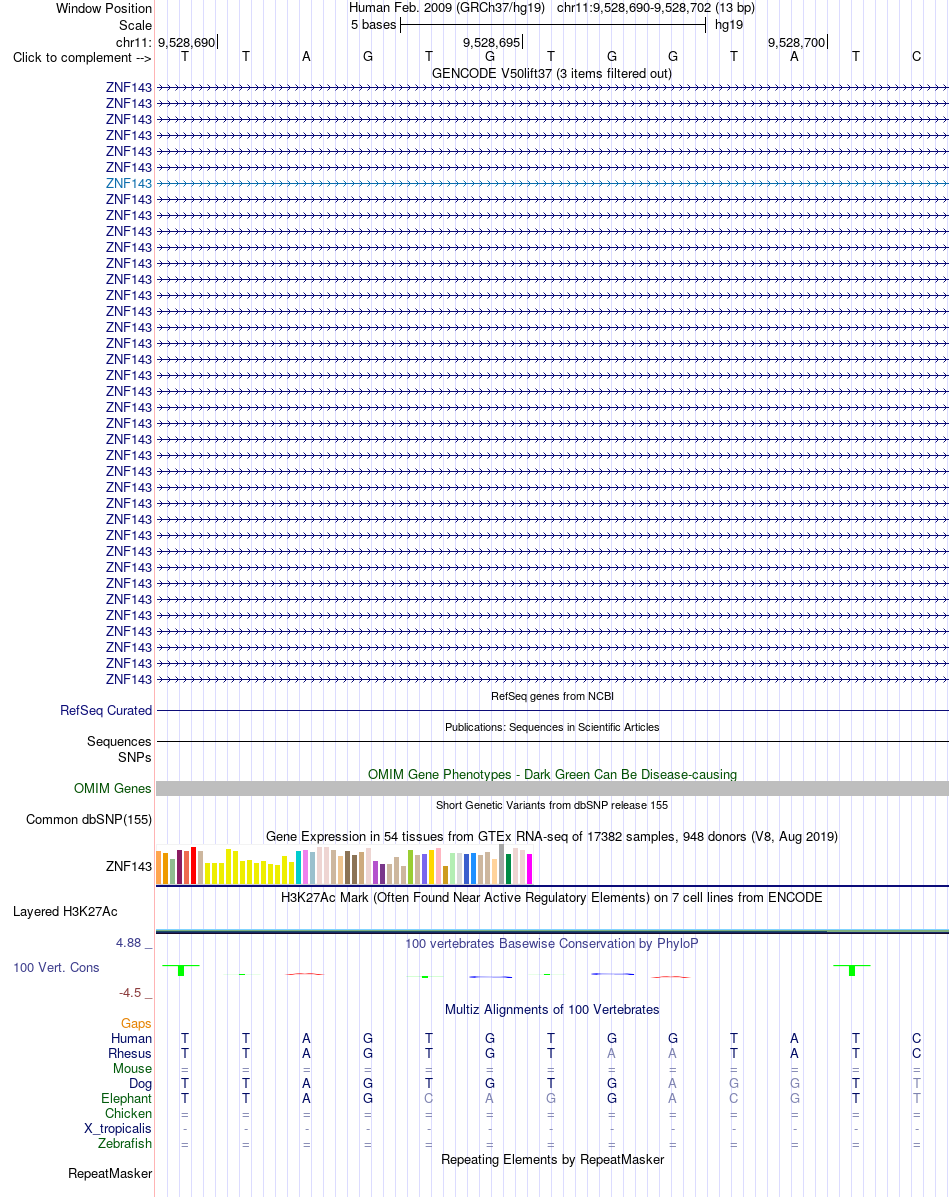Click the Sequences SNPs track label
950x1197 pixels.
tap(118, 749)
